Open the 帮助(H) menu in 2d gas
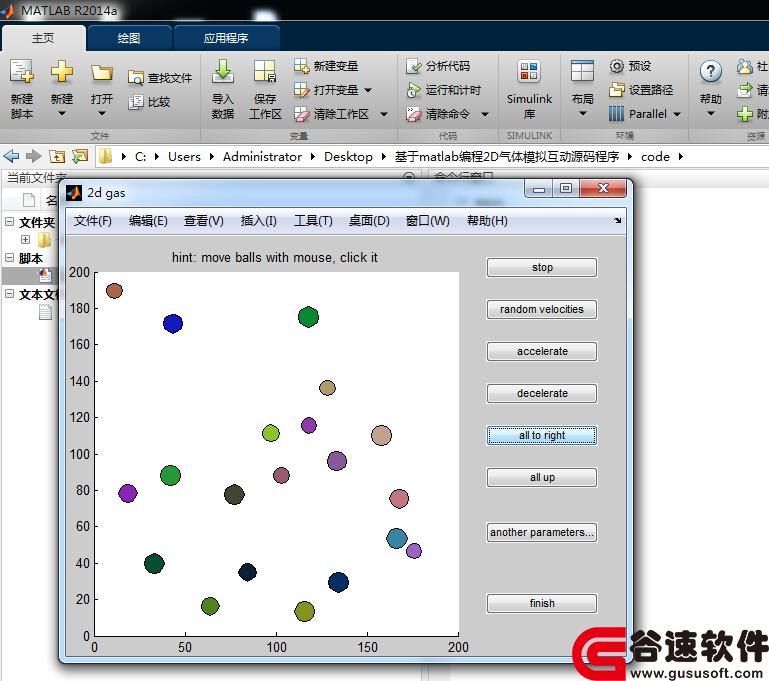Screen dimensions: 769x681 tap(487, 221)
